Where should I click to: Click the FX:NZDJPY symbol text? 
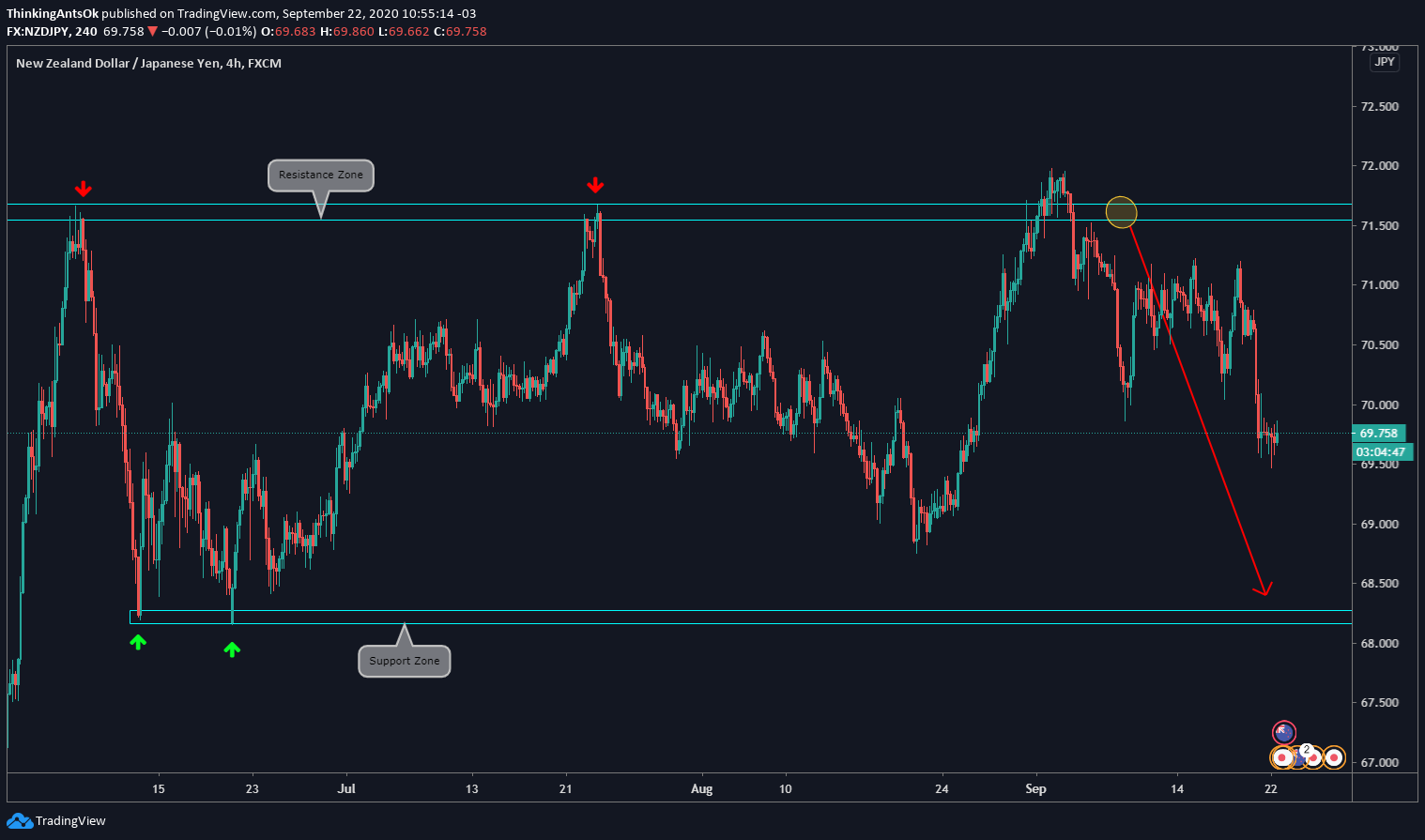click(x=38, y=31)
